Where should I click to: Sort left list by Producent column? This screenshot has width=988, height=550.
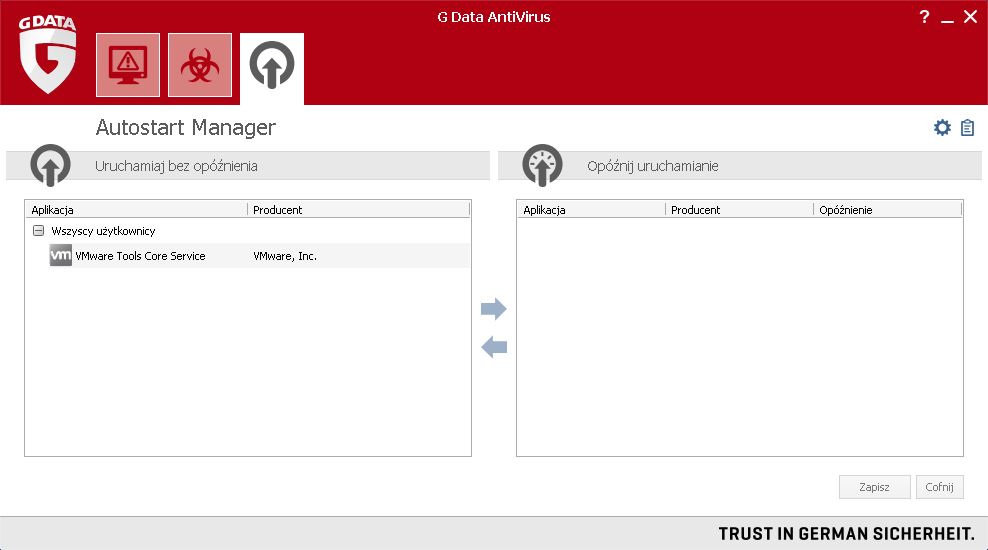[x=359, y=210]
